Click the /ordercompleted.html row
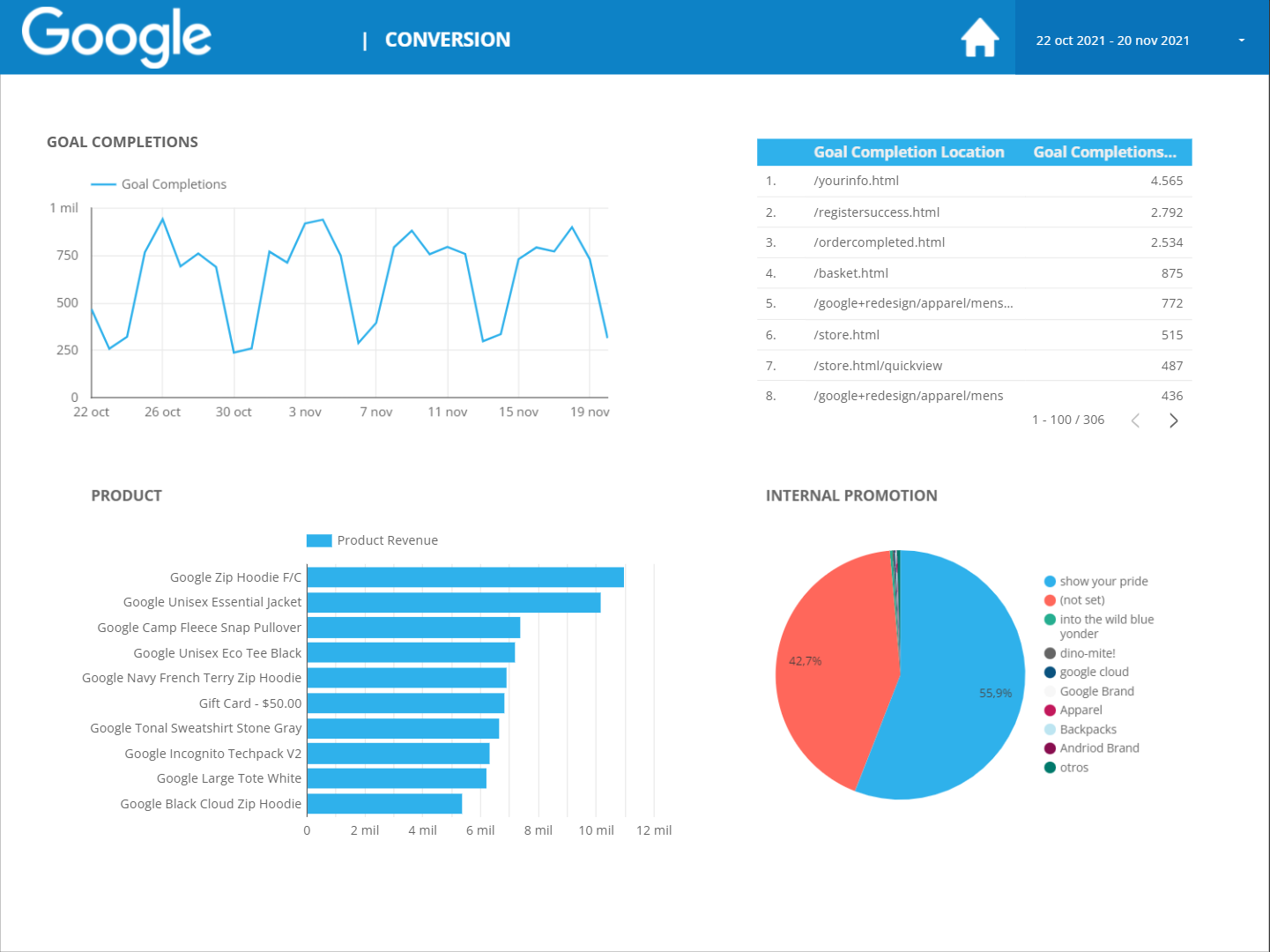Image resolution: width=1270 pixels, height=952 pixels. click(974, 242)
